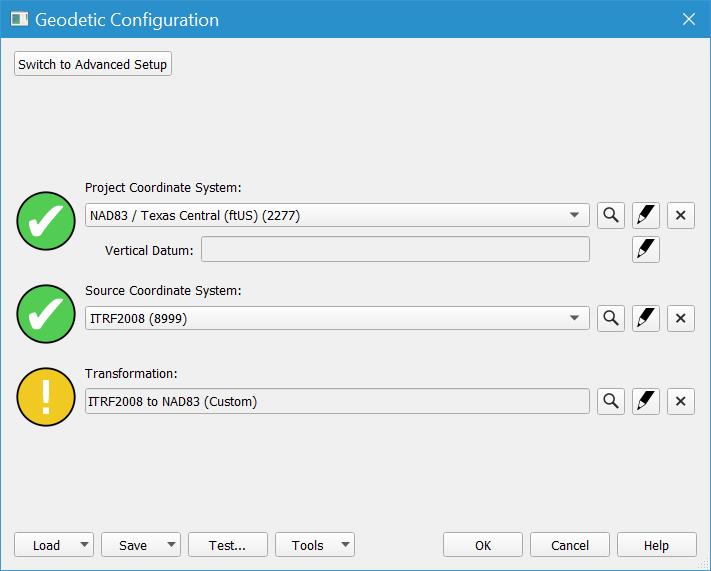This screenshot has width=711, height=571.
Task: Edit the source coordinate system
Action: click(x=646, y=318)
